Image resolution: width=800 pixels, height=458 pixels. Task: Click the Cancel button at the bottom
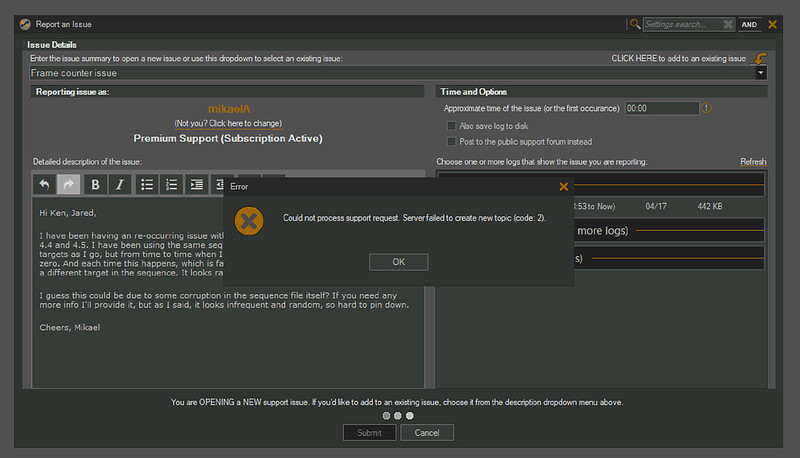(x=427, y=432)
